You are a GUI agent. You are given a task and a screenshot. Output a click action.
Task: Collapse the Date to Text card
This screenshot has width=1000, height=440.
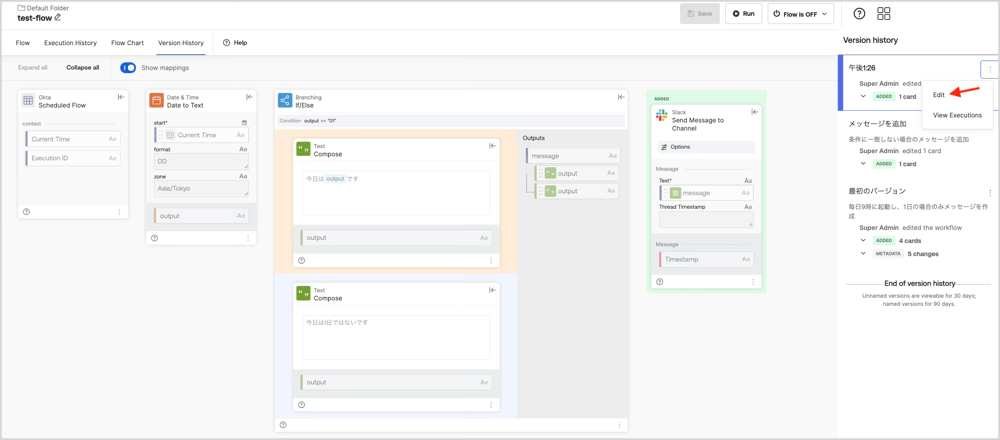click(249, 97)
